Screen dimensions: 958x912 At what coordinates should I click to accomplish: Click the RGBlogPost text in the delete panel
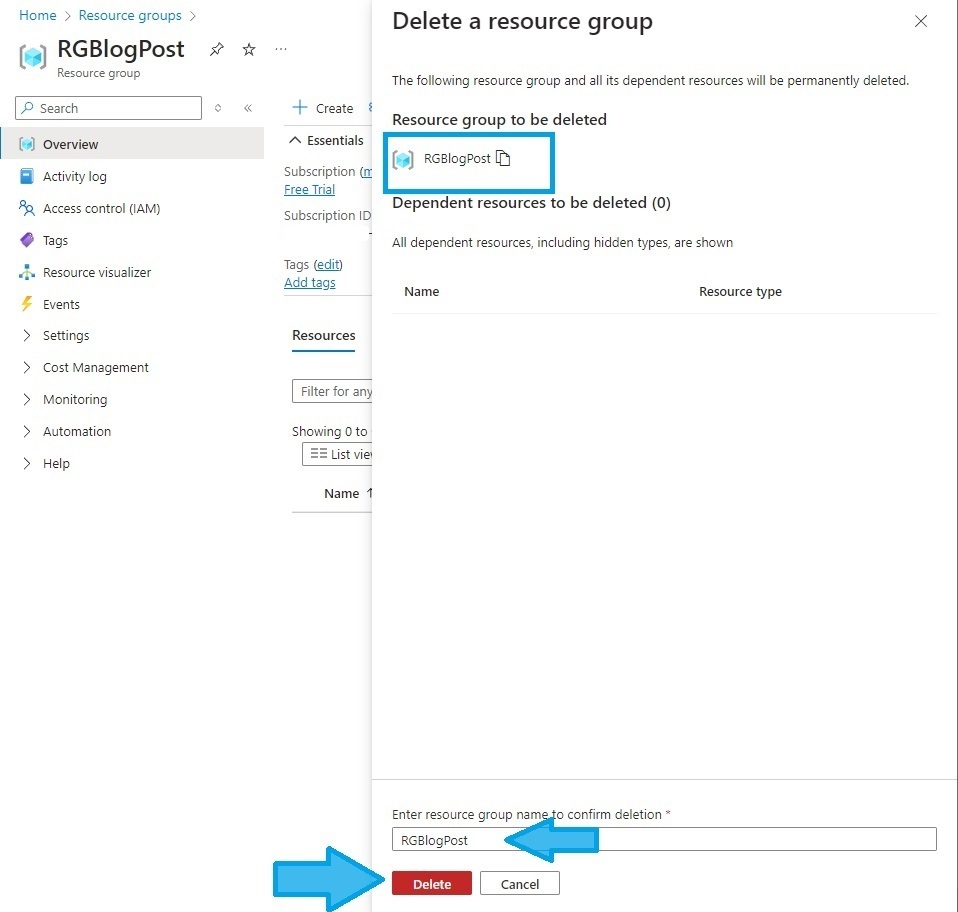[457, 159]
